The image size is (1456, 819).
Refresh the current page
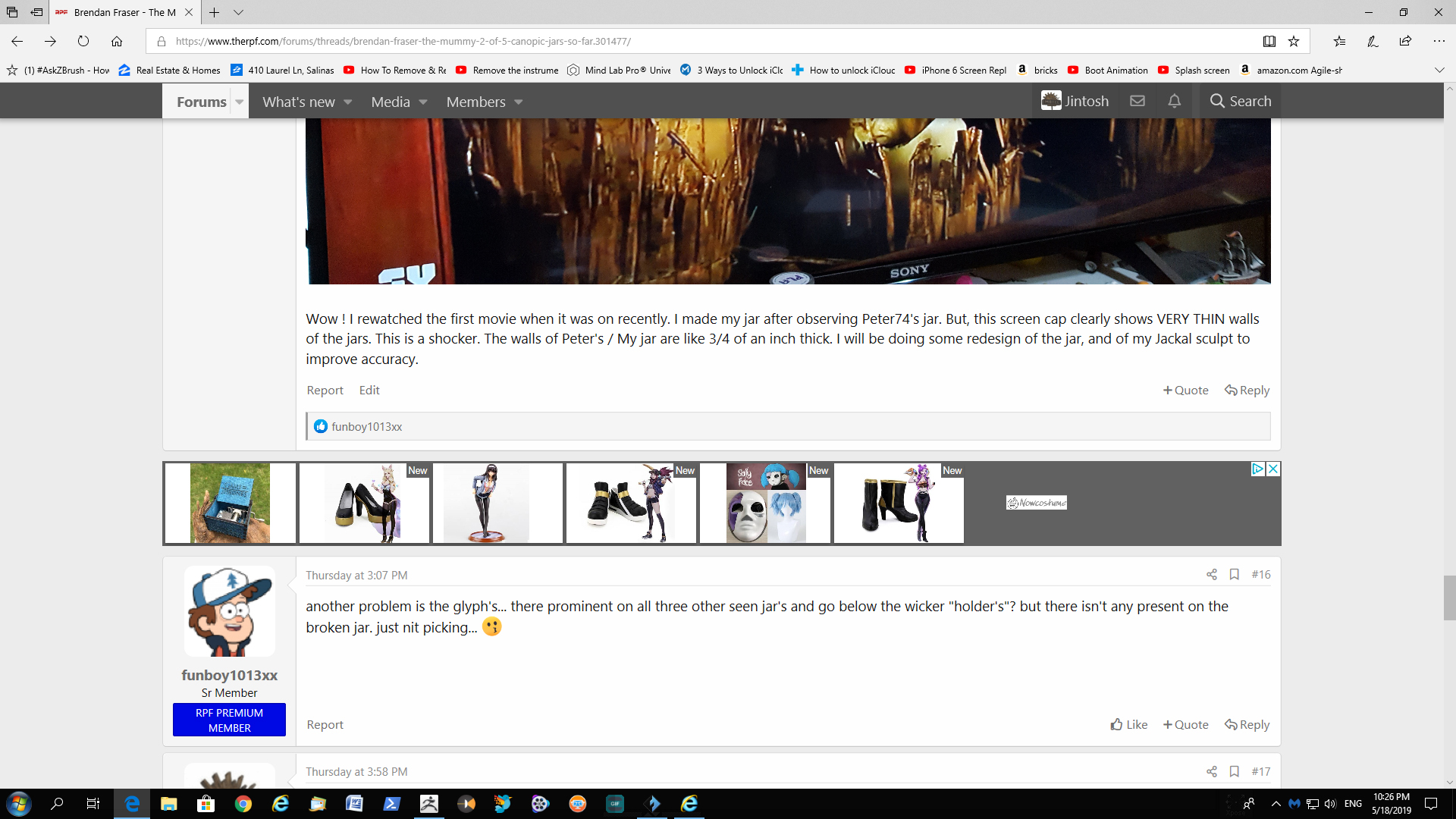pyautogui.click(x=83, y=41)
